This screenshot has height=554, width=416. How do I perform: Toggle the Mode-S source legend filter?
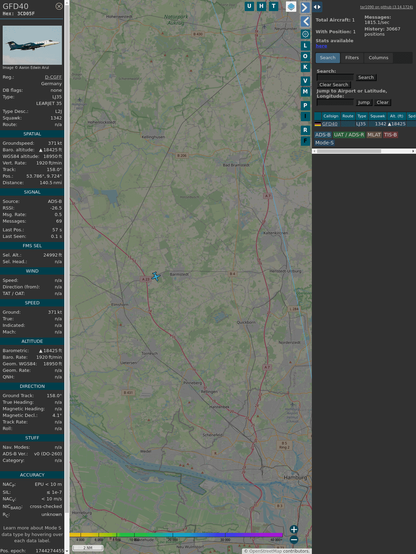[324, 143]
